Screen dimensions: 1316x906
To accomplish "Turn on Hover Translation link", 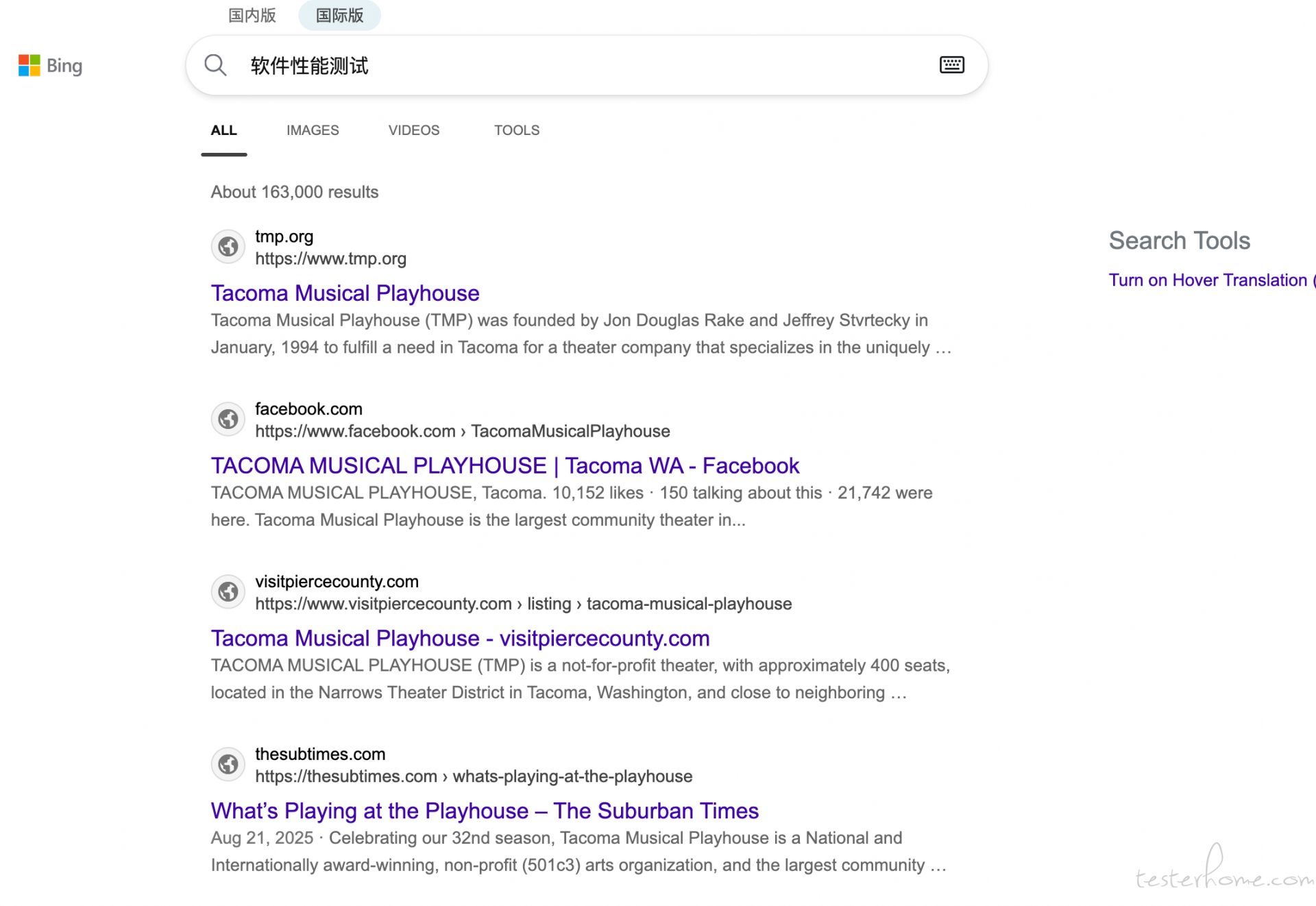I will coord(1209,280).
